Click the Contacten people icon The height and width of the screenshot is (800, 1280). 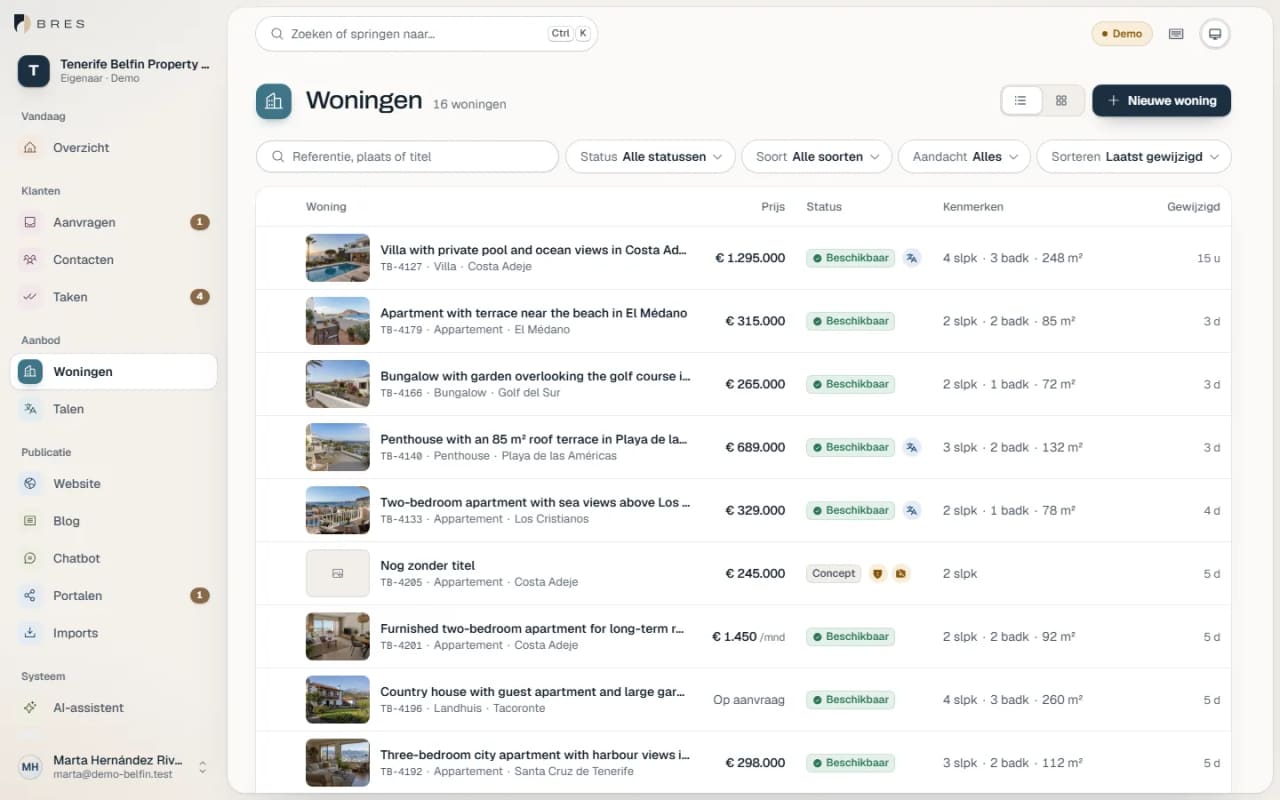tap(30, 260)
